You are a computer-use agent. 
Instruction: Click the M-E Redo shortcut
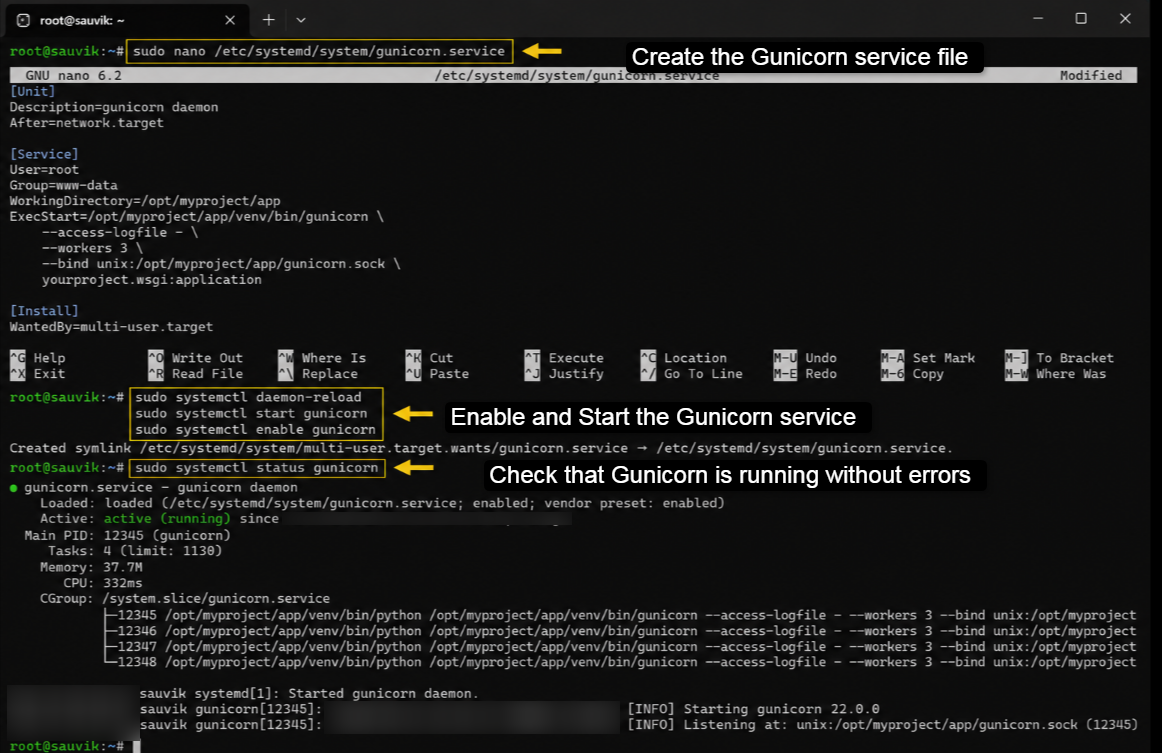click(x=805, y=374)
